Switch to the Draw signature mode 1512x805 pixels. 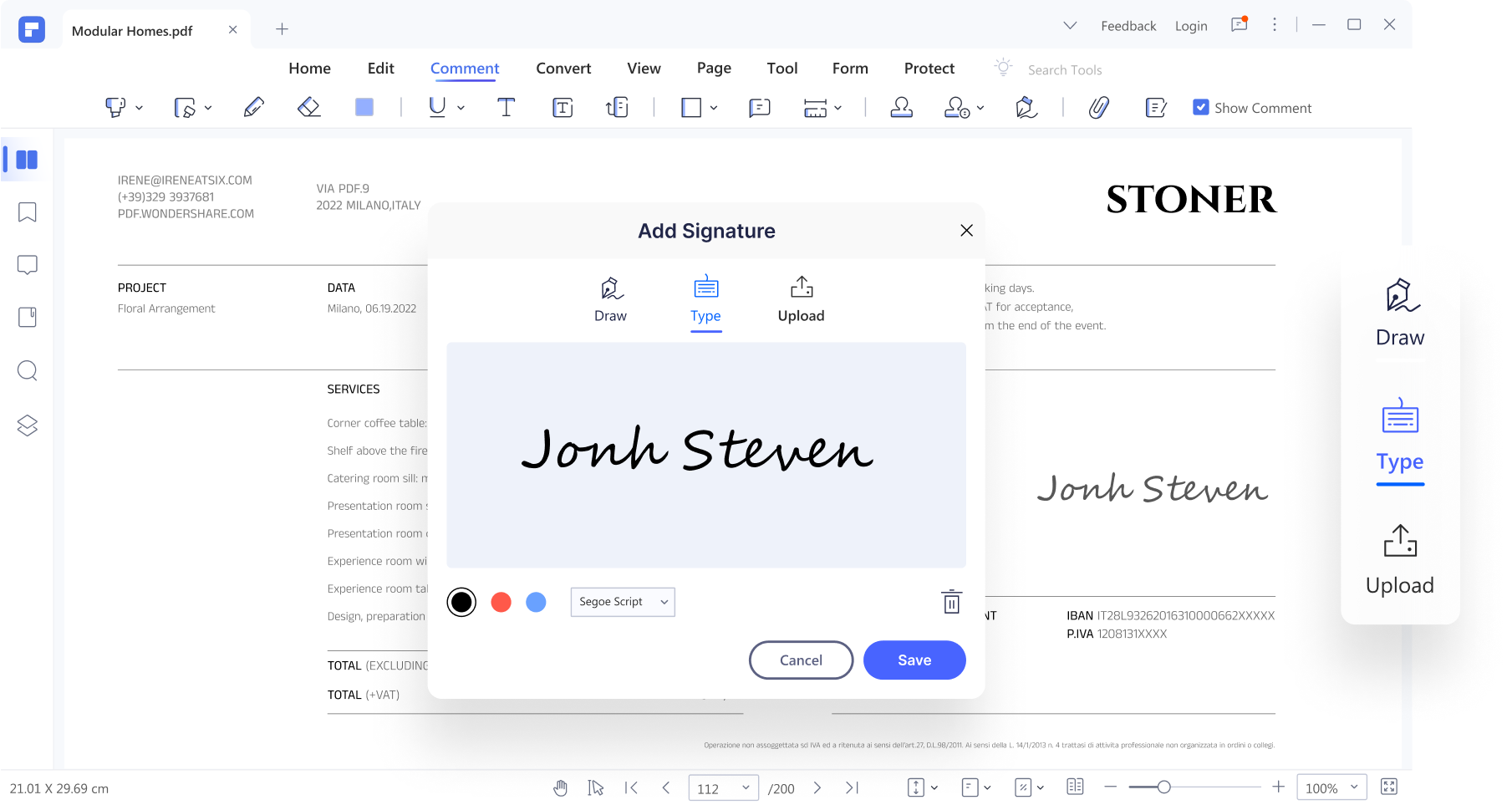(x=610, y=299)
